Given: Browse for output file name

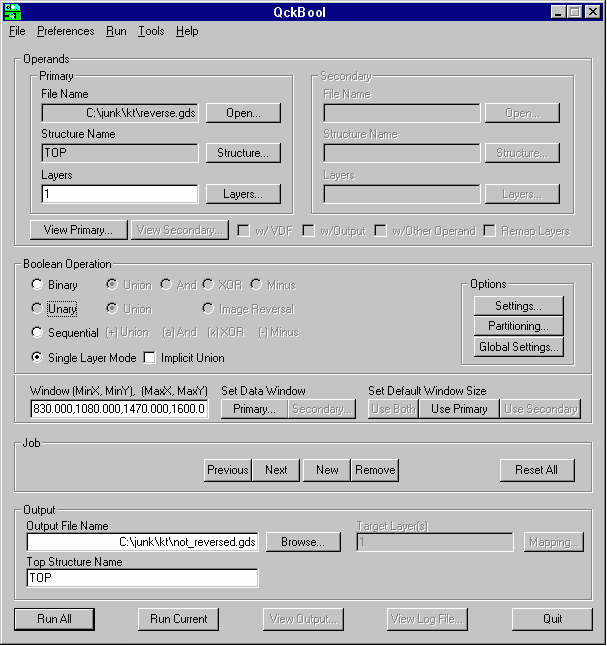Looking at the screenshot, I should (303, 542).
